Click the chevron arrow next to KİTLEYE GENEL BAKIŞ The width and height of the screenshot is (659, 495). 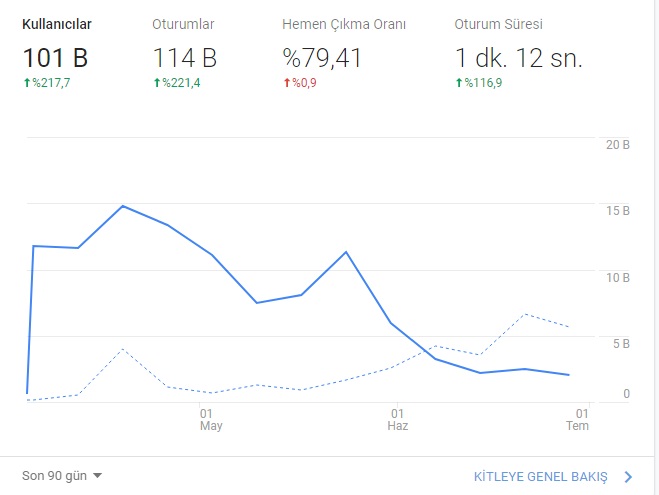pos(628,477)
